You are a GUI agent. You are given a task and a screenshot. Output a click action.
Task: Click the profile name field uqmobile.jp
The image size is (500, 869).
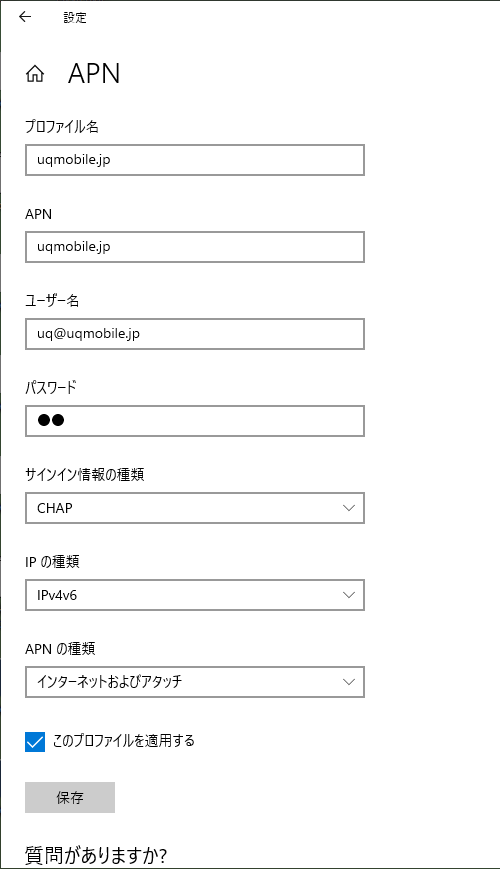pos(195,160)
